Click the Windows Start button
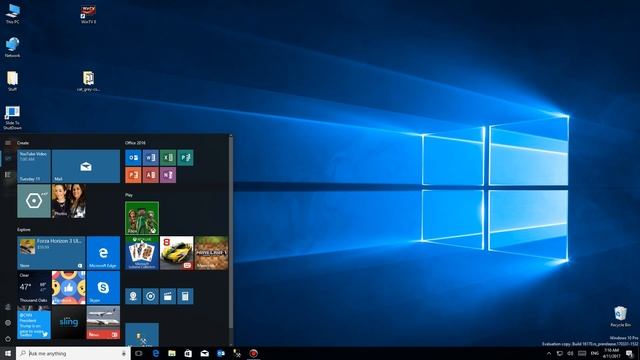640x360 pixels. [x=8, y=353]
